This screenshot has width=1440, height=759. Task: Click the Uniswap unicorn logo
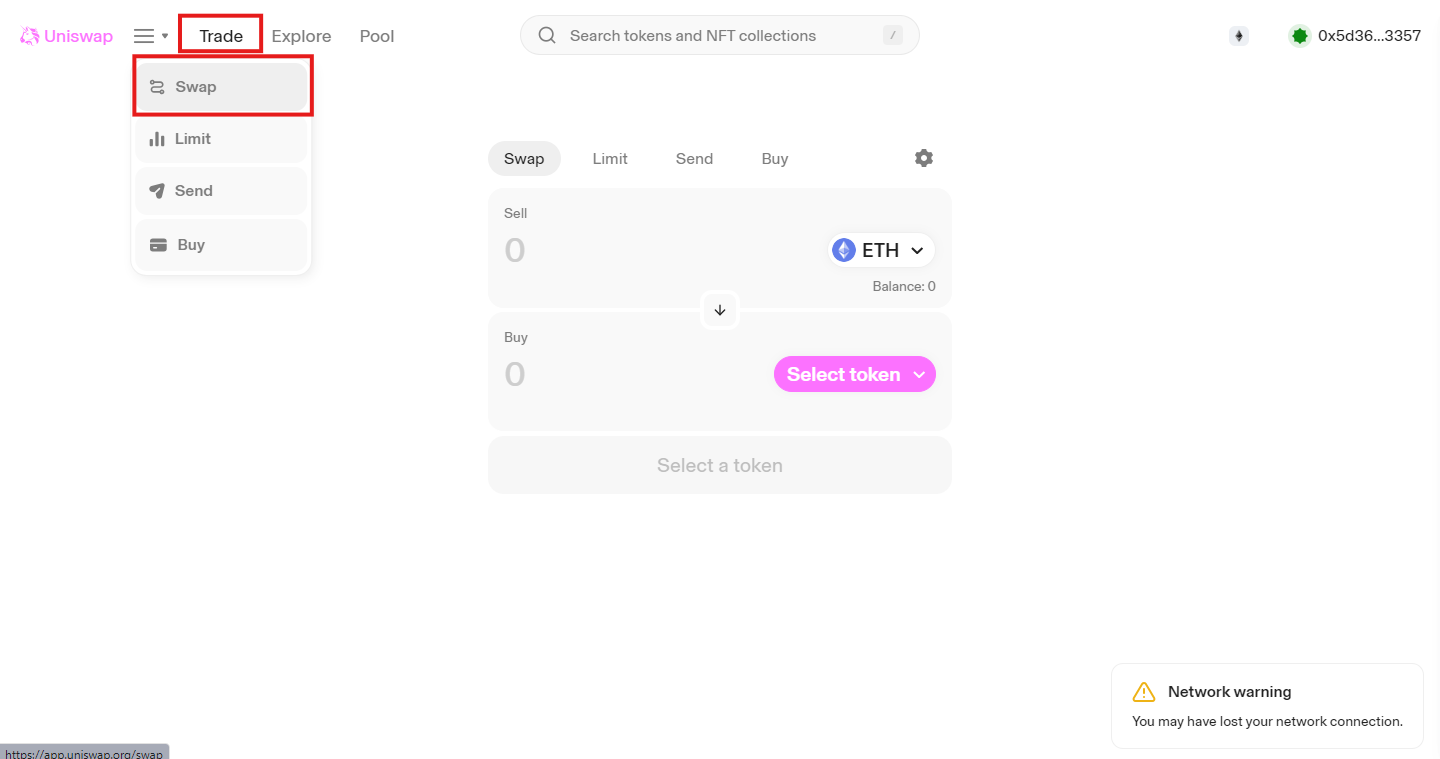[29, 36]
